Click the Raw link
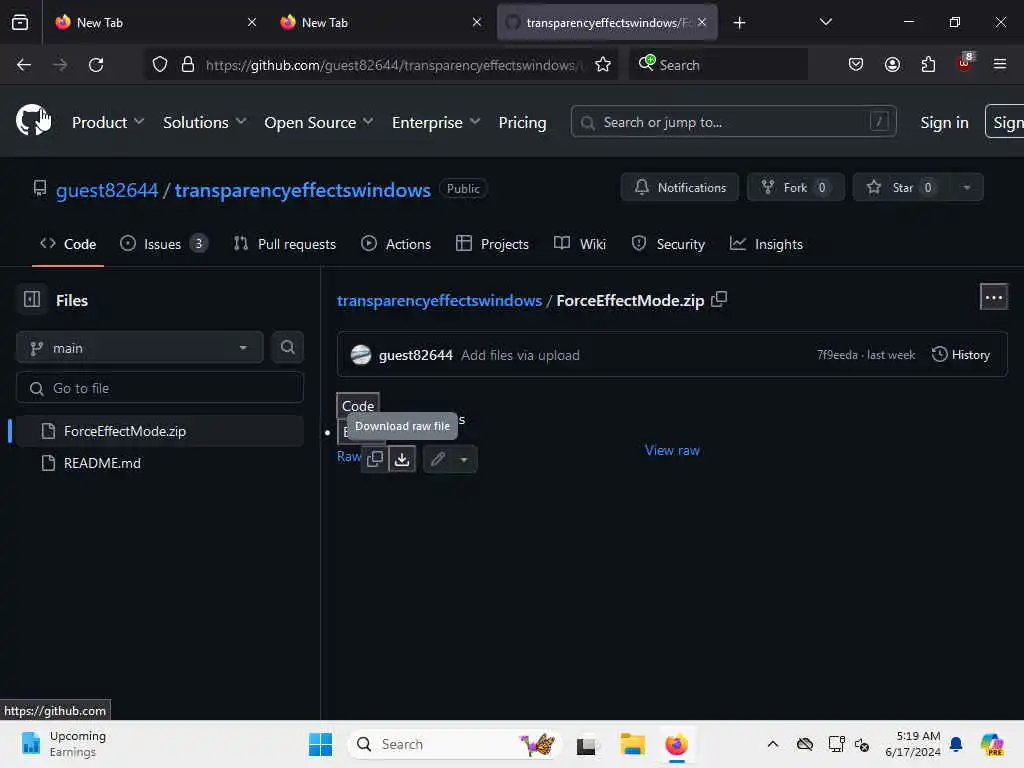This screenshot has width=1024, height=768. [349, 456]
